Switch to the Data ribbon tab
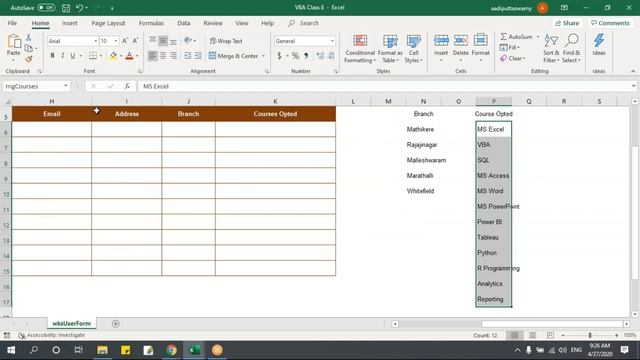 tap(184, 23)
